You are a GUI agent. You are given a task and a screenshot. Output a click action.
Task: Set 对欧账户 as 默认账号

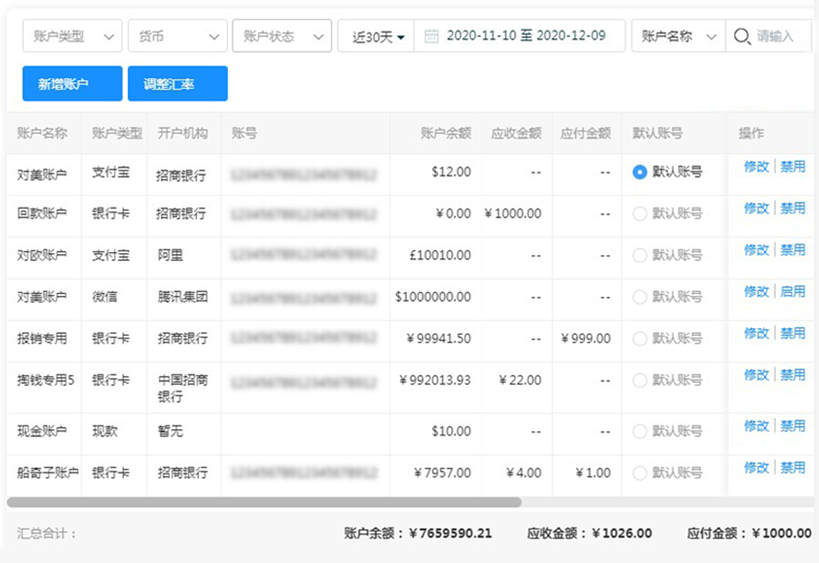(x=639, y=255)
